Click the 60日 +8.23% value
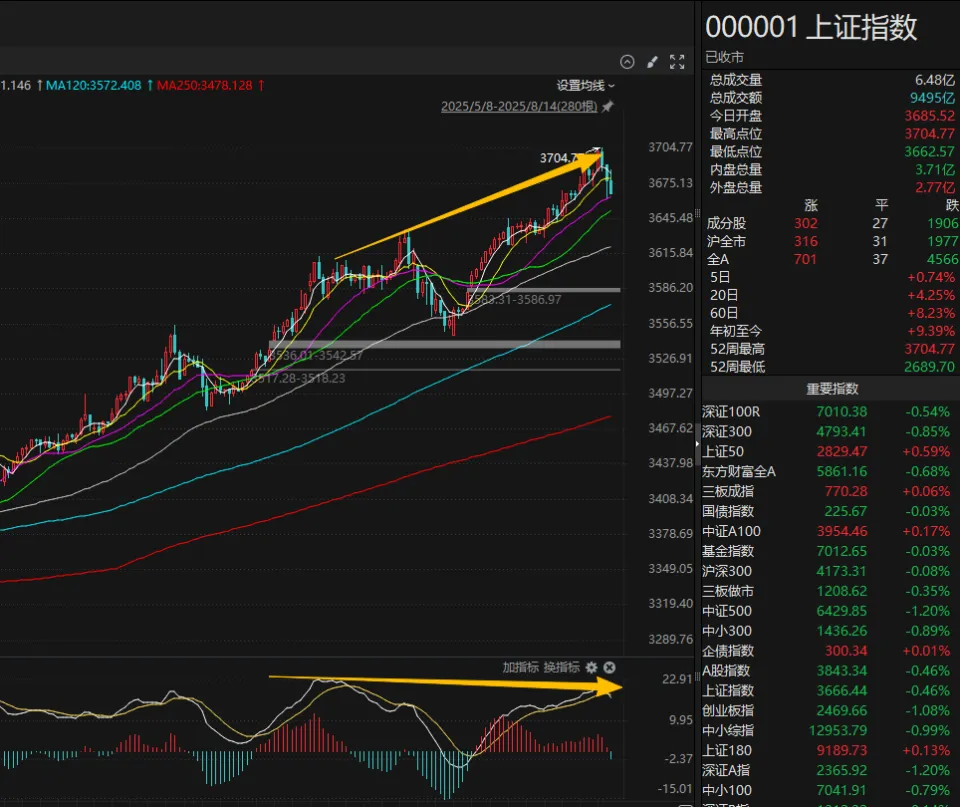Viewport: 960px width, 807px height. click(931, 313)
